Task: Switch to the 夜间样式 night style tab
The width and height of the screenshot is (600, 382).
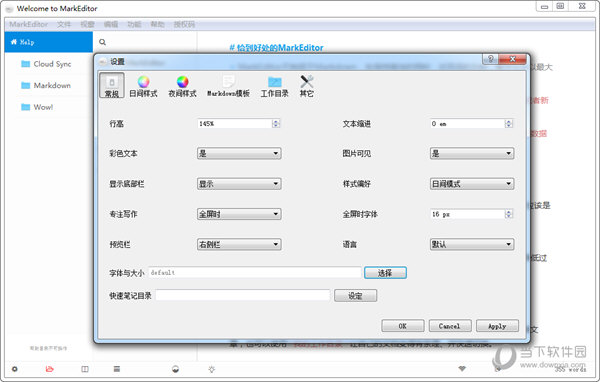Action: click(183, 86)
